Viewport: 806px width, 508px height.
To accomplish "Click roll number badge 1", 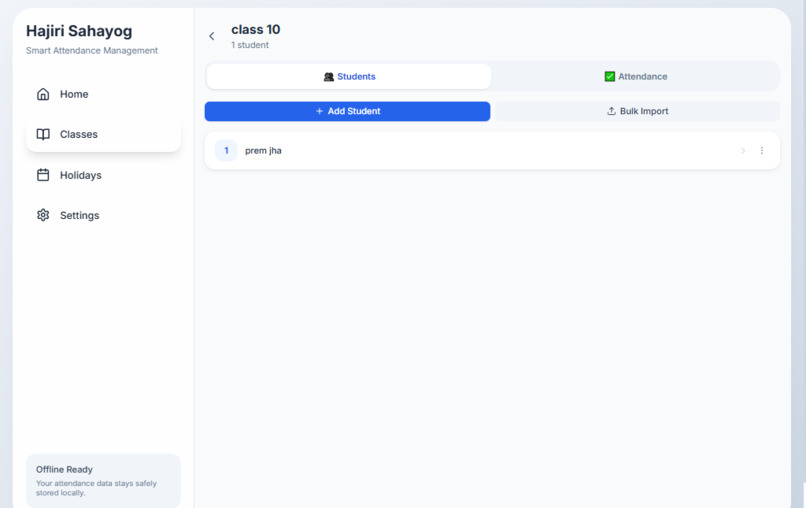I will (226, 151).
